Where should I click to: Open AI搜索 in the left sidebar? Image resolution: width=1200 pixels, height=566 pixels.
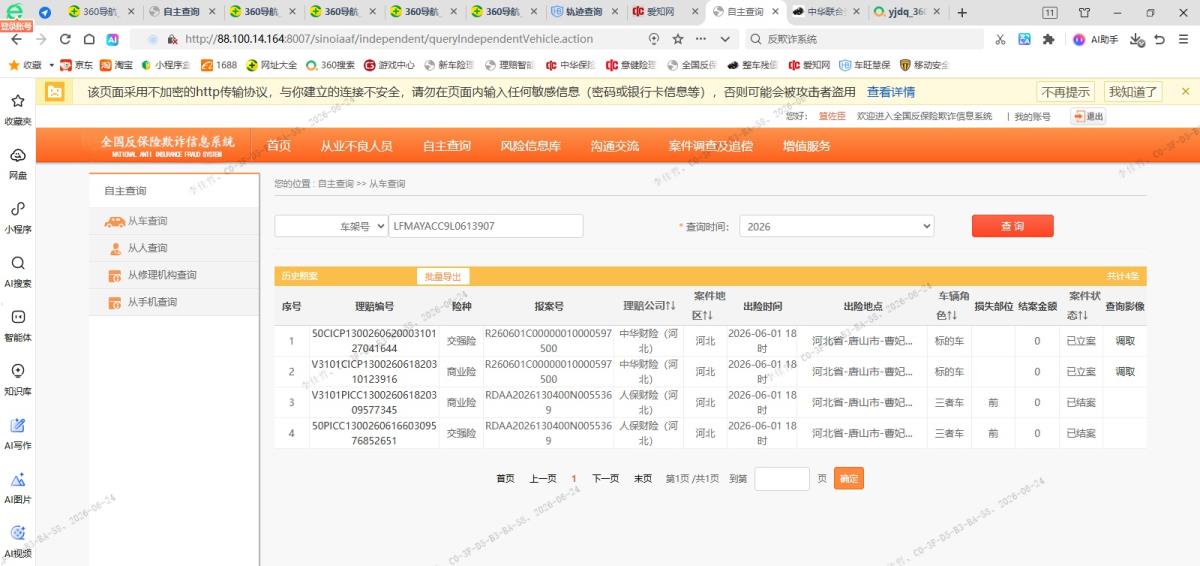tap(18, 272)
